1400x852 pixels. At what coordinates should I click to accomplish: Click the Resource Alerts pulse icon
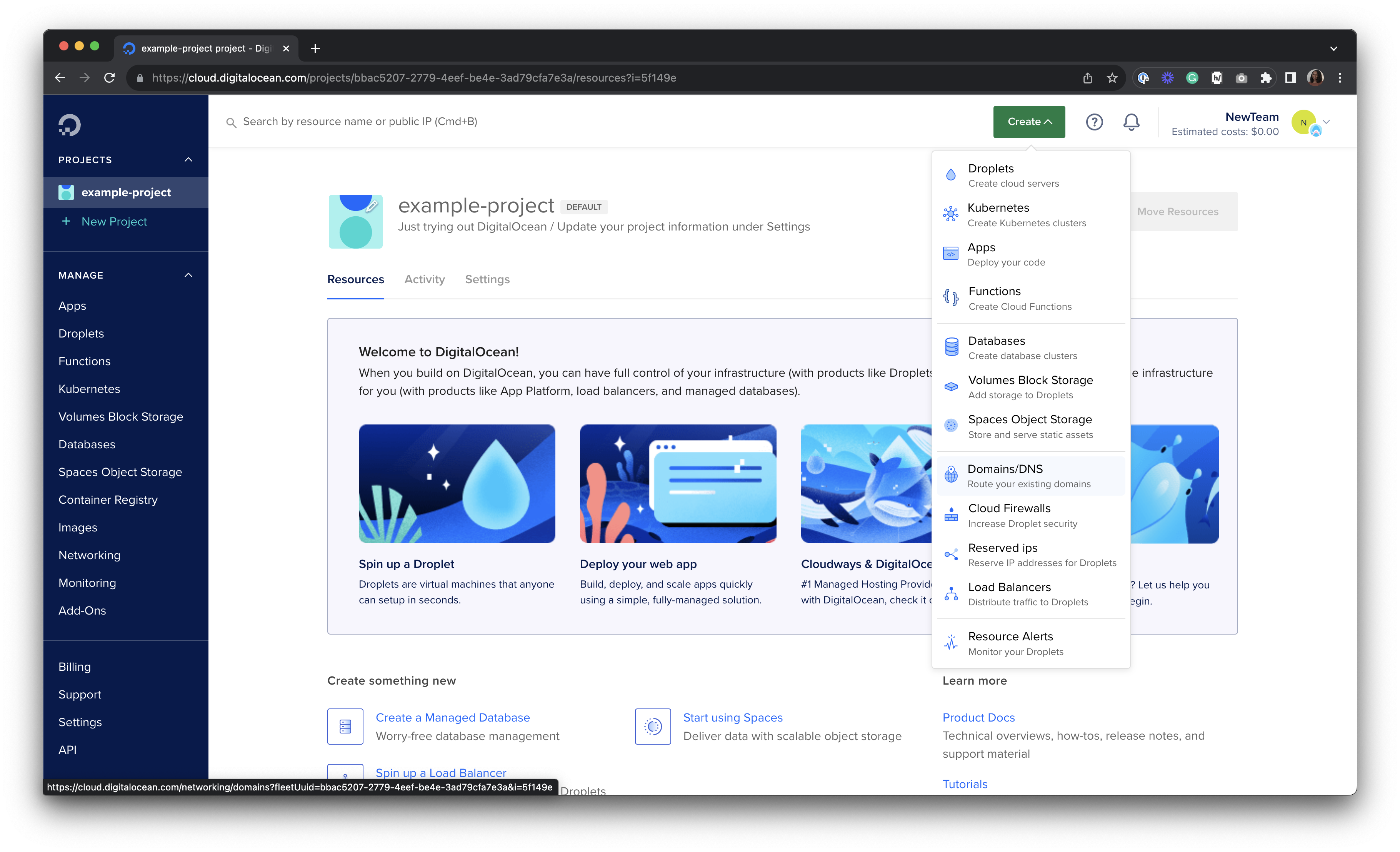tap(951, 643)
